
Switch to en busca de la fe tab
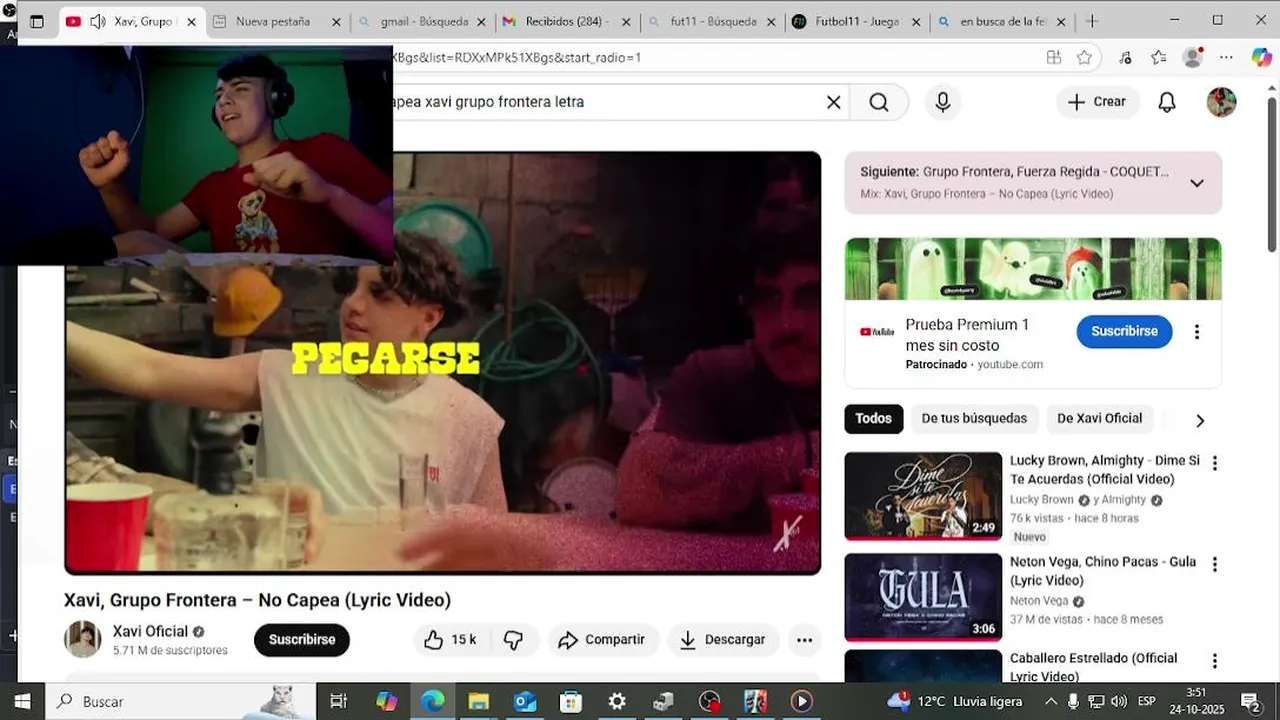(x=1003, y=21)
